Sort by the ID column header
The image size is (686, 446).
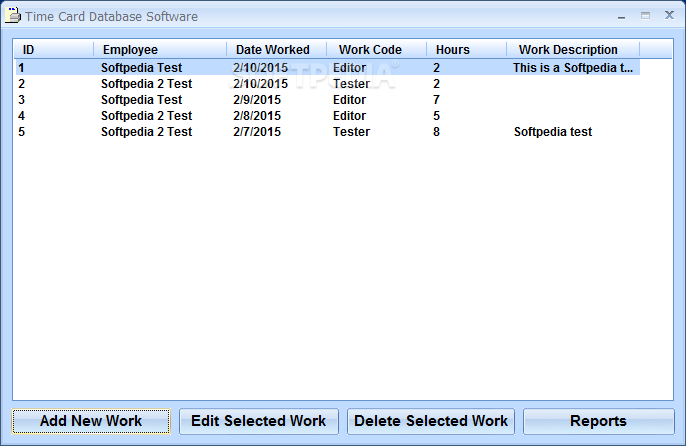[x=53, y=49]
